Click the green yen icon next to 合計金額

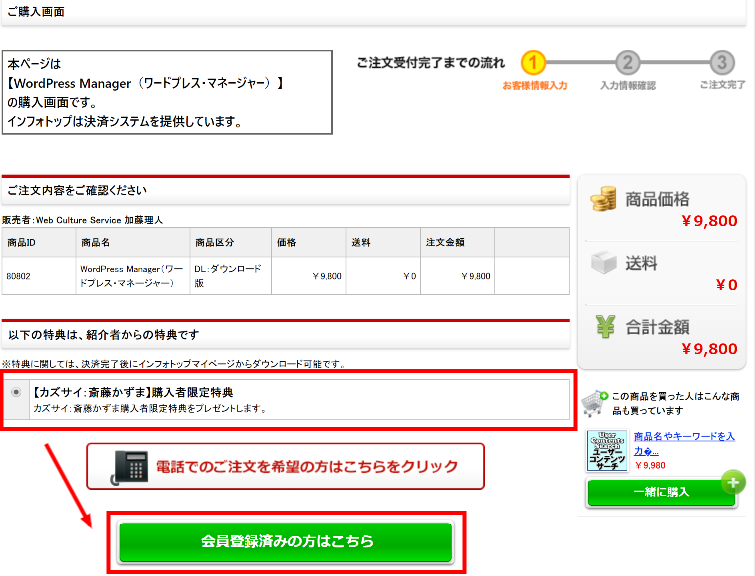(605, 326)
